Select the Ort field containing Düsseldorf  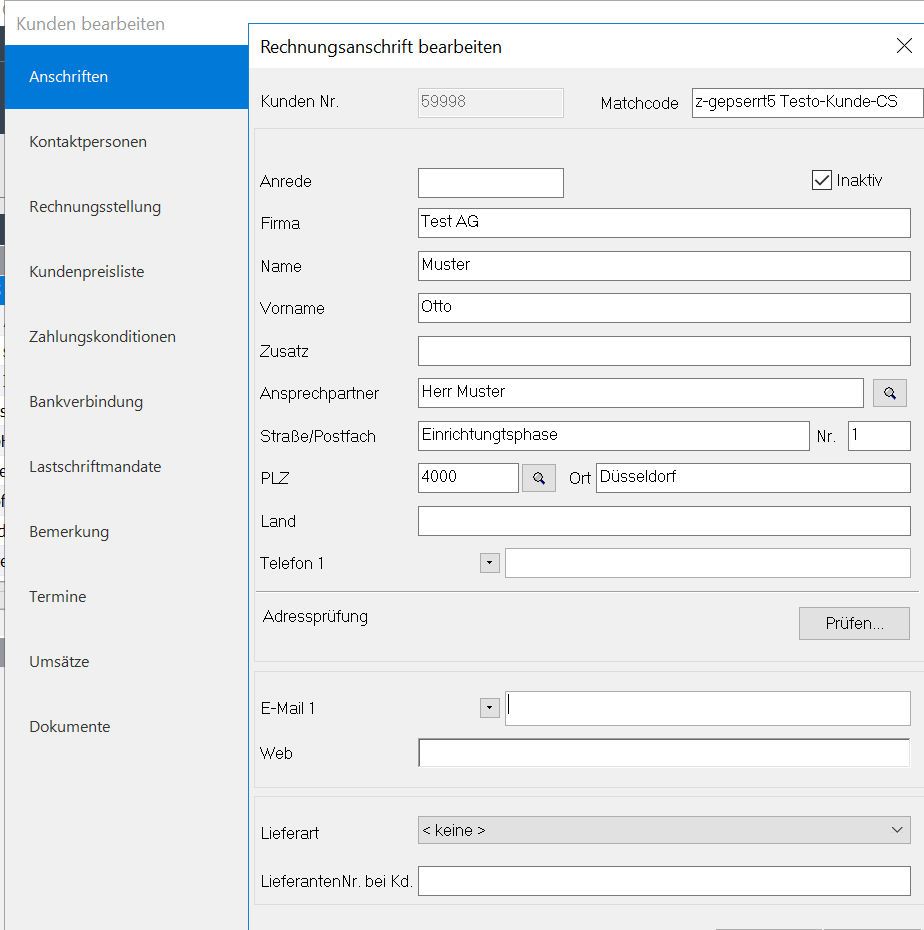[x=753, y=478]
